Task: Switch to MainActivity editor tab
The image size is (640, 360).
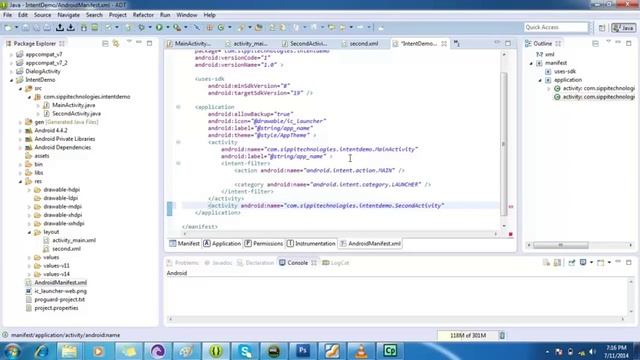Action: [189, 43]
